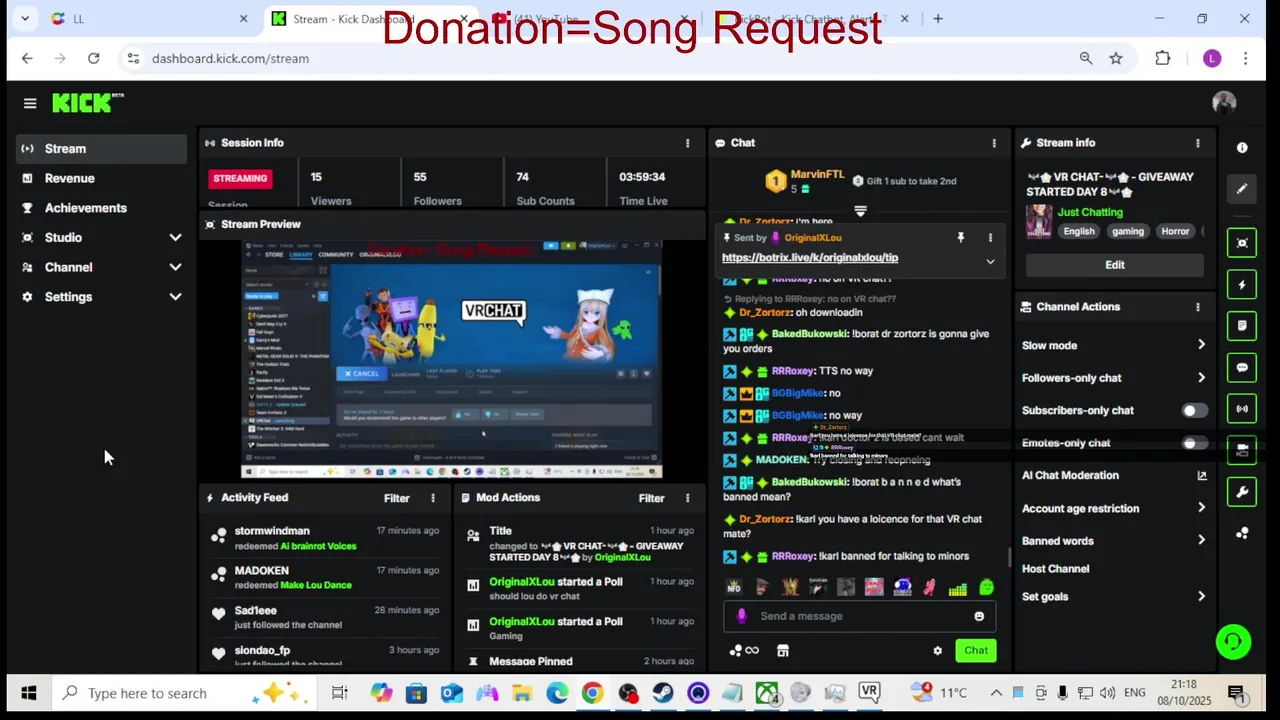Collapse the pinned message with its chevron
The image size is (1280, 720).
[990, 262]
